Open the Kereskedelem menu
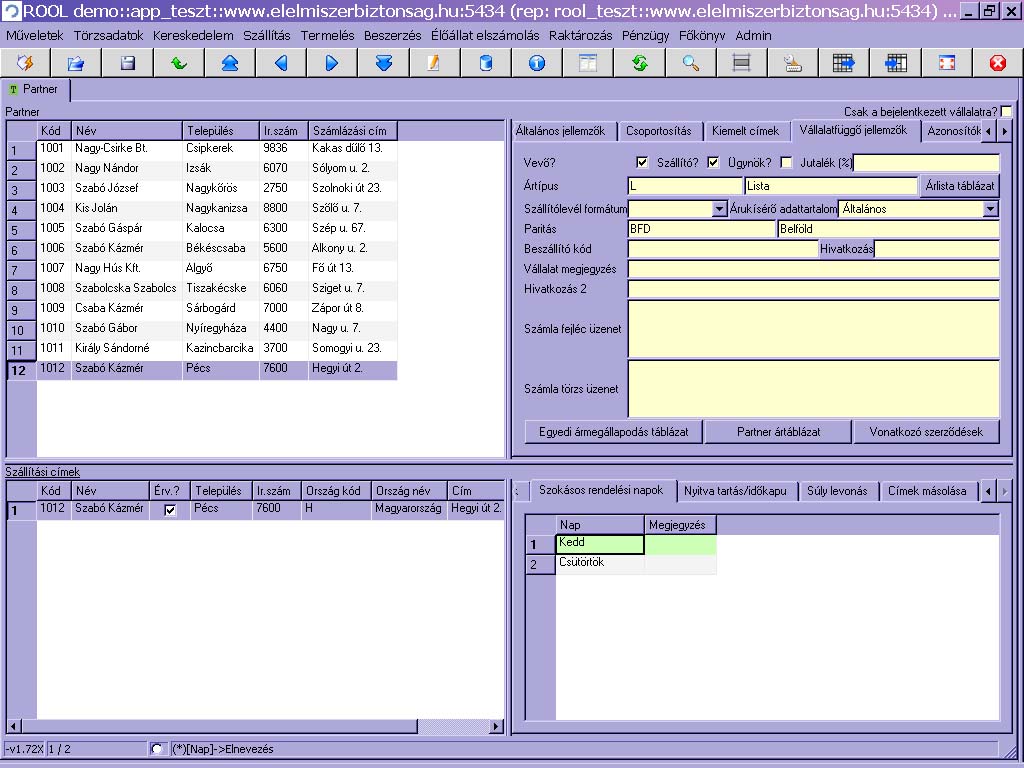This screenshot has width=1024, height=768. (193, 35)
